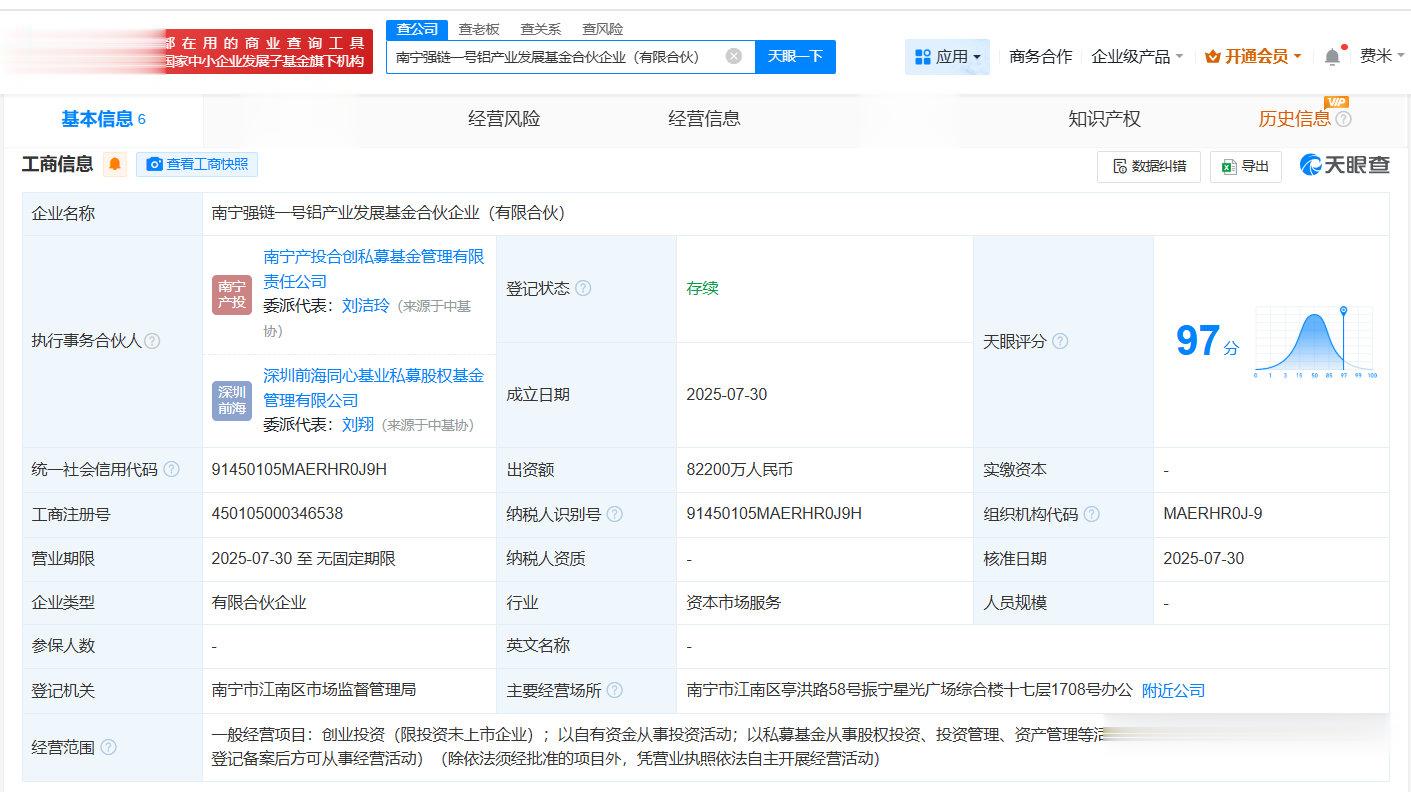Expand 企业级产品 menu
Screen dimensions: 1411x792
[x=1137, y=57]
